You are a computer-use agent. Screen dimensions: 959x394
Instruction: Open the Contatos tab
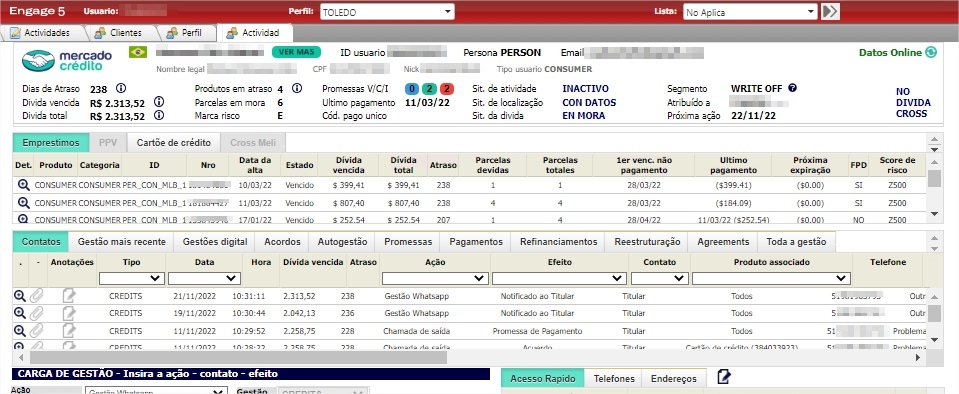(40, 242)
